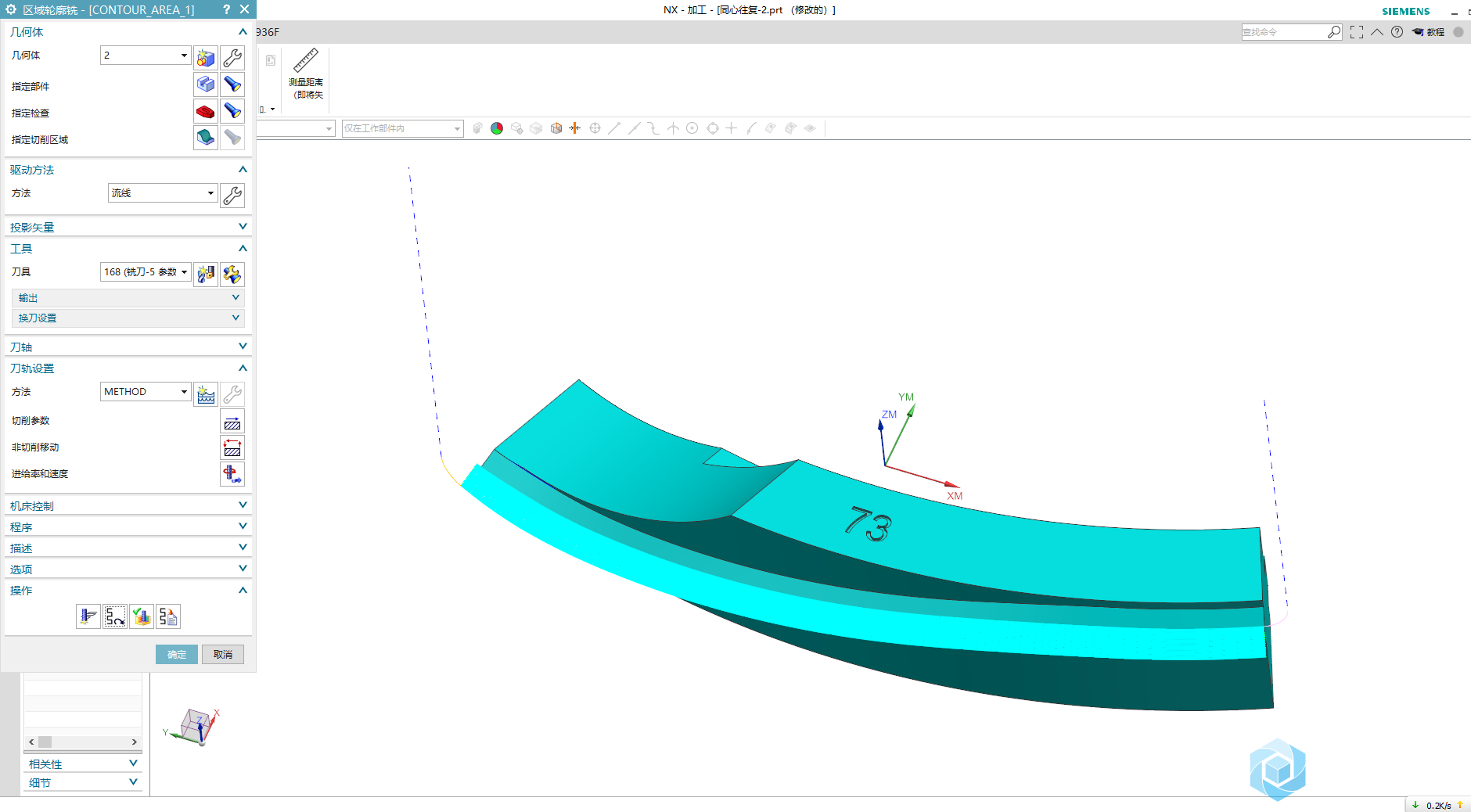1471x812 pixels.
Task: Open 非切削移动 non-cutting moves icon
Action: [232, 448]
